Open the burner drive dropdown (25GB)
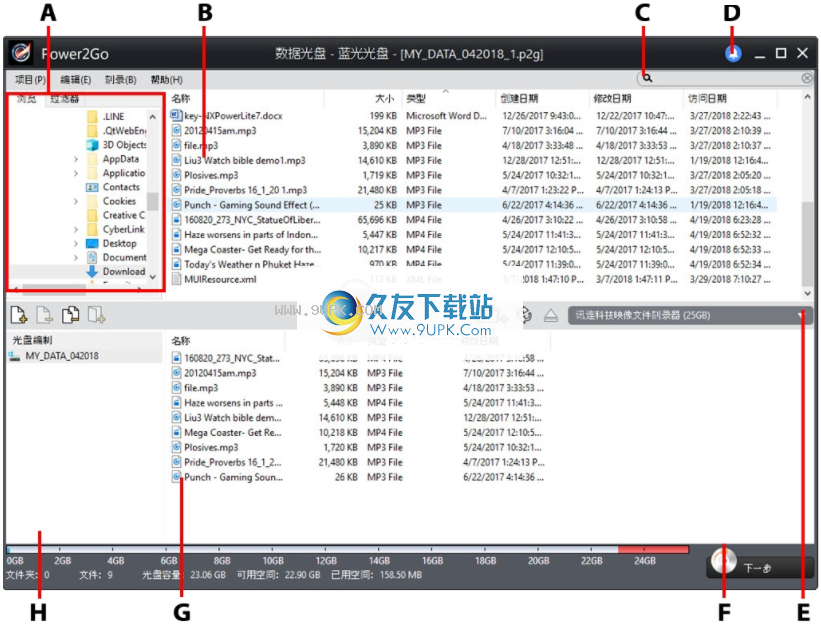Image resolution: width=821 pixels, height=626 pixels. tap(690, 315)
